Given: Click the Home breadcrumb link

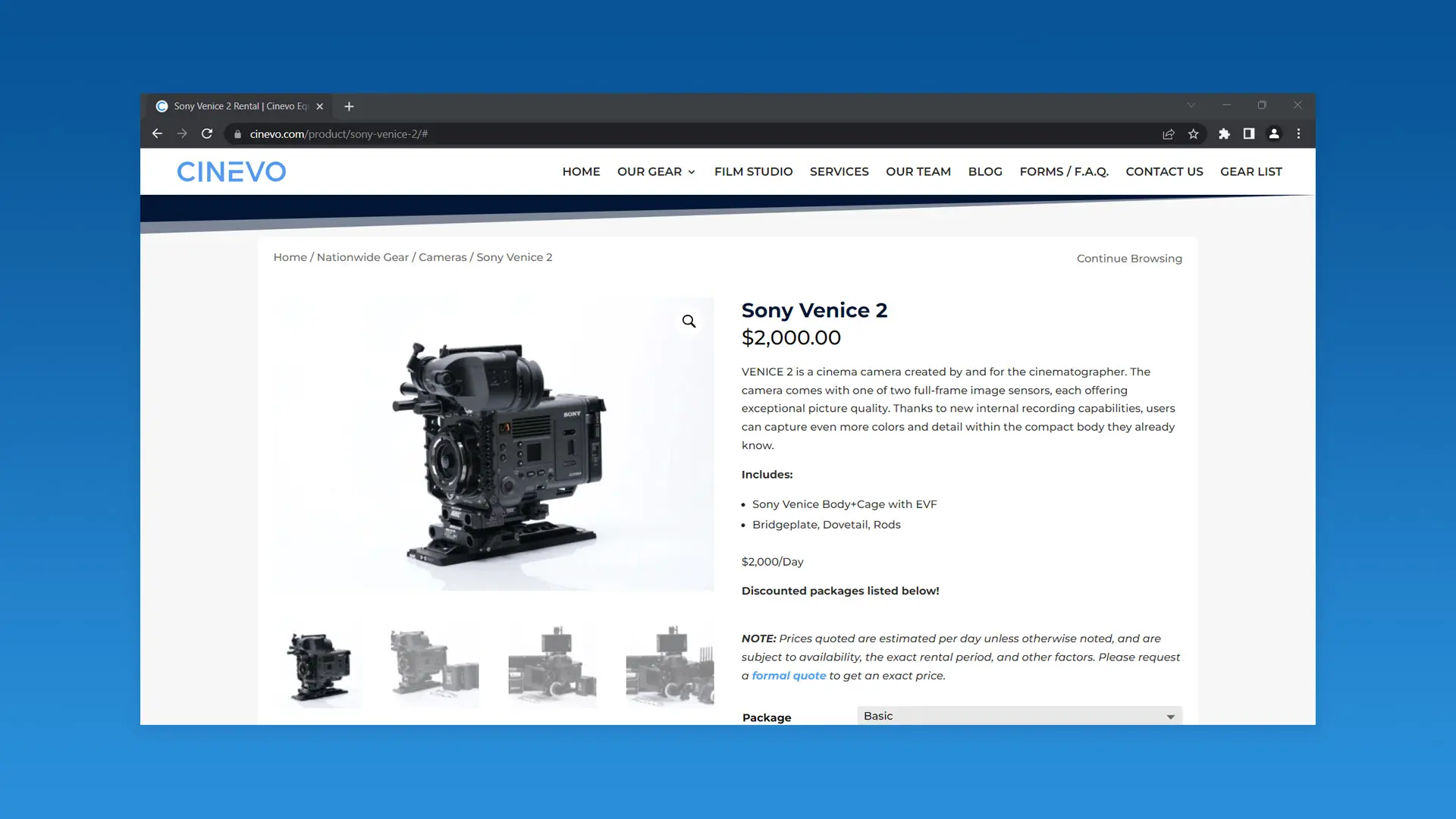Looking at the screenshot, I should pos(290,257).
